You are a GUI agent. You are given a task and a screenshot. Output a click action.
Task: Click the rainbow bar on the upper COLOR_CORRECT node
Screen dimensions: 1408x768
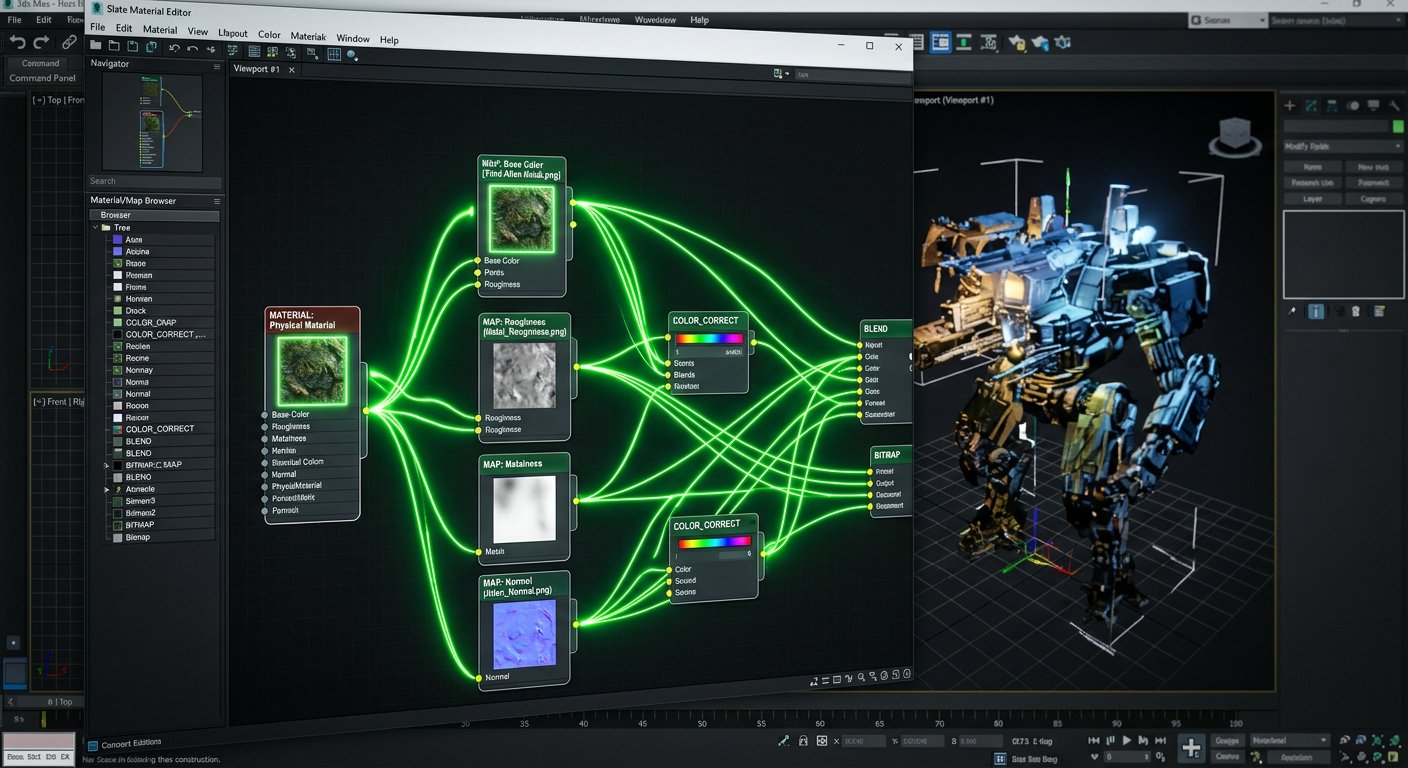(710, 339)
